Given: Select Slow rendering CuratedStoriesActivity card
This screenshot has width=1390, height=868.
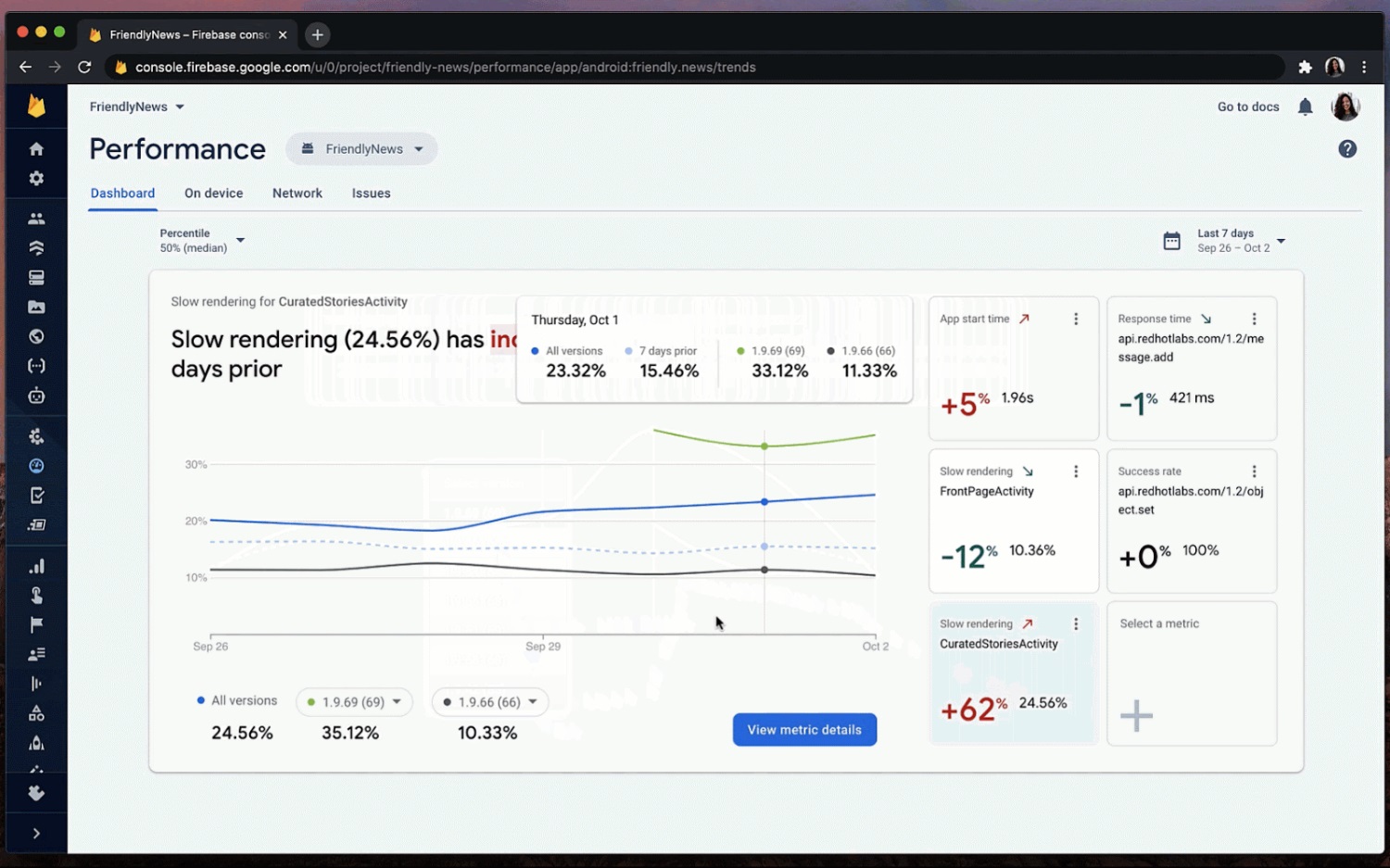Looking at the screenshot, I should coord(1013,673).
